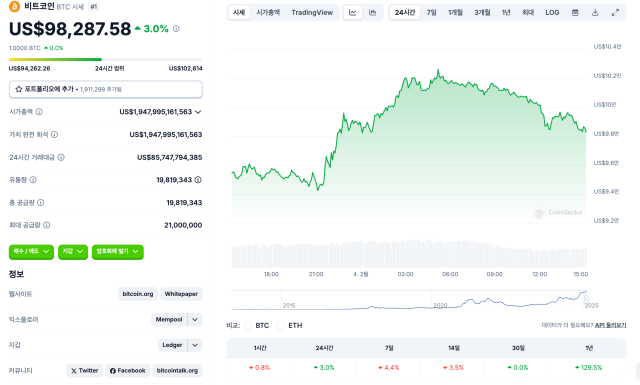Open the 지갑 green dropdown button
Screen dimensions: 640x385
click(73, 251)
